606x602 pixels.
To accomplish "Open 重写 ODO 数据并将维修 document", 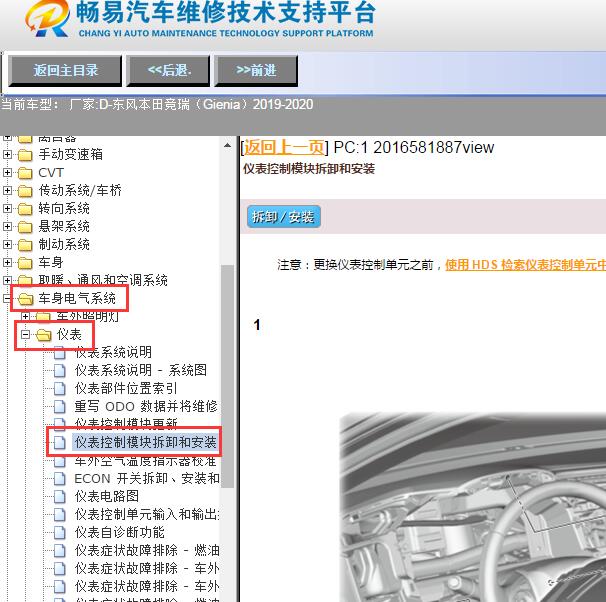I will click(146, 406).
